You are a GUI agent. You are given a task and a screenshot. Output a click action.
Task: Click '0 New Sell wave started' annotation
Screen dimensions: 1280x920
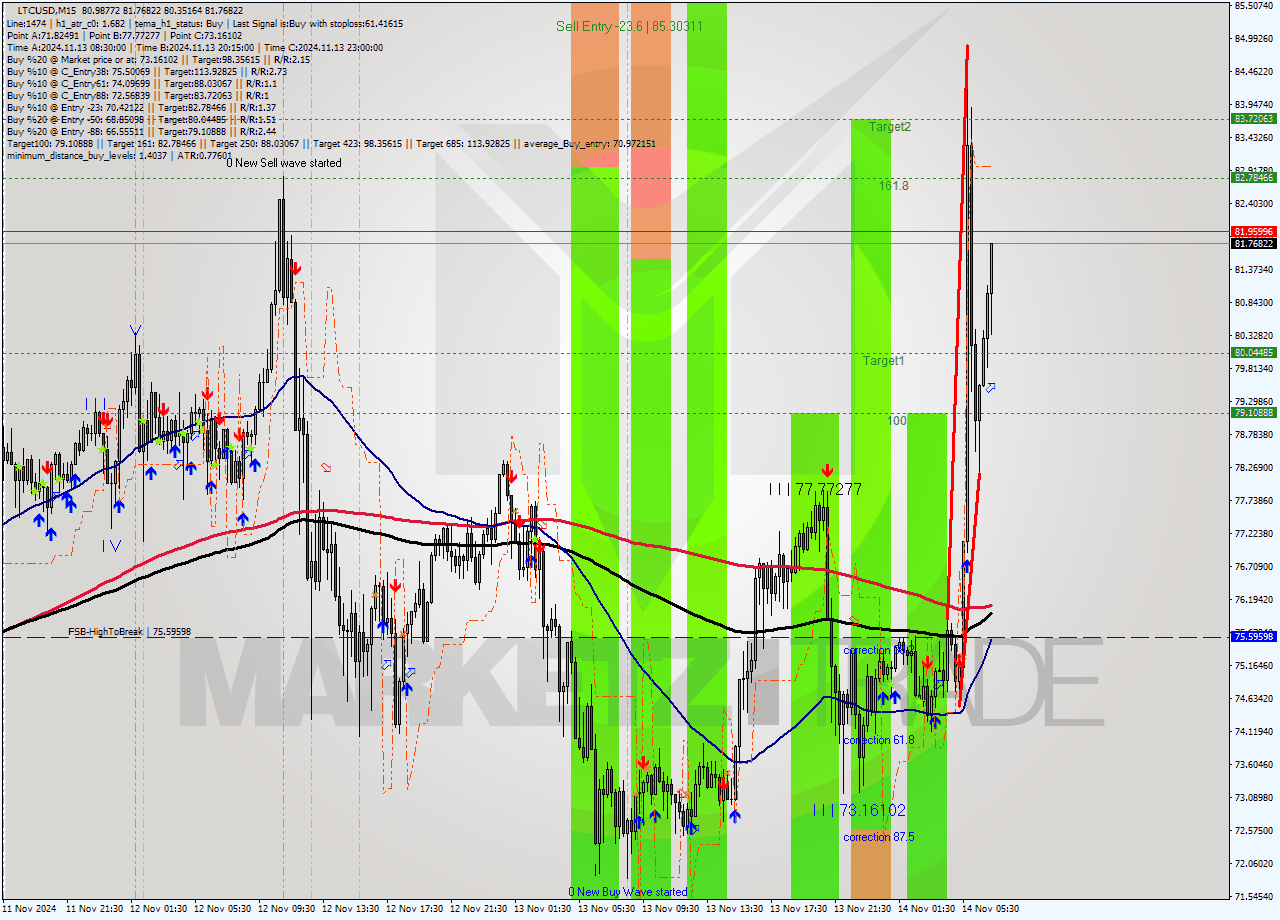[284, 163]
